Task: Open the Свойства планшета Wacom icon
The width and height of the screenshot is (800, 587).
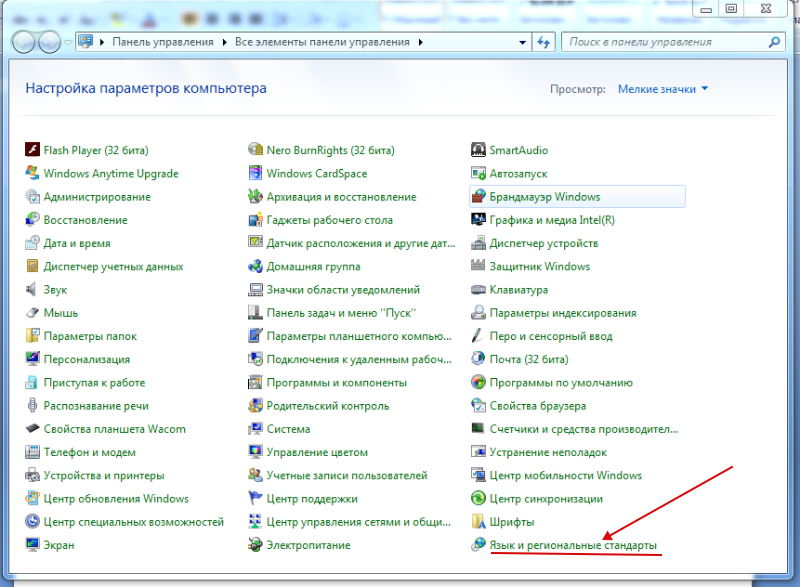Action: coord(32,428)
